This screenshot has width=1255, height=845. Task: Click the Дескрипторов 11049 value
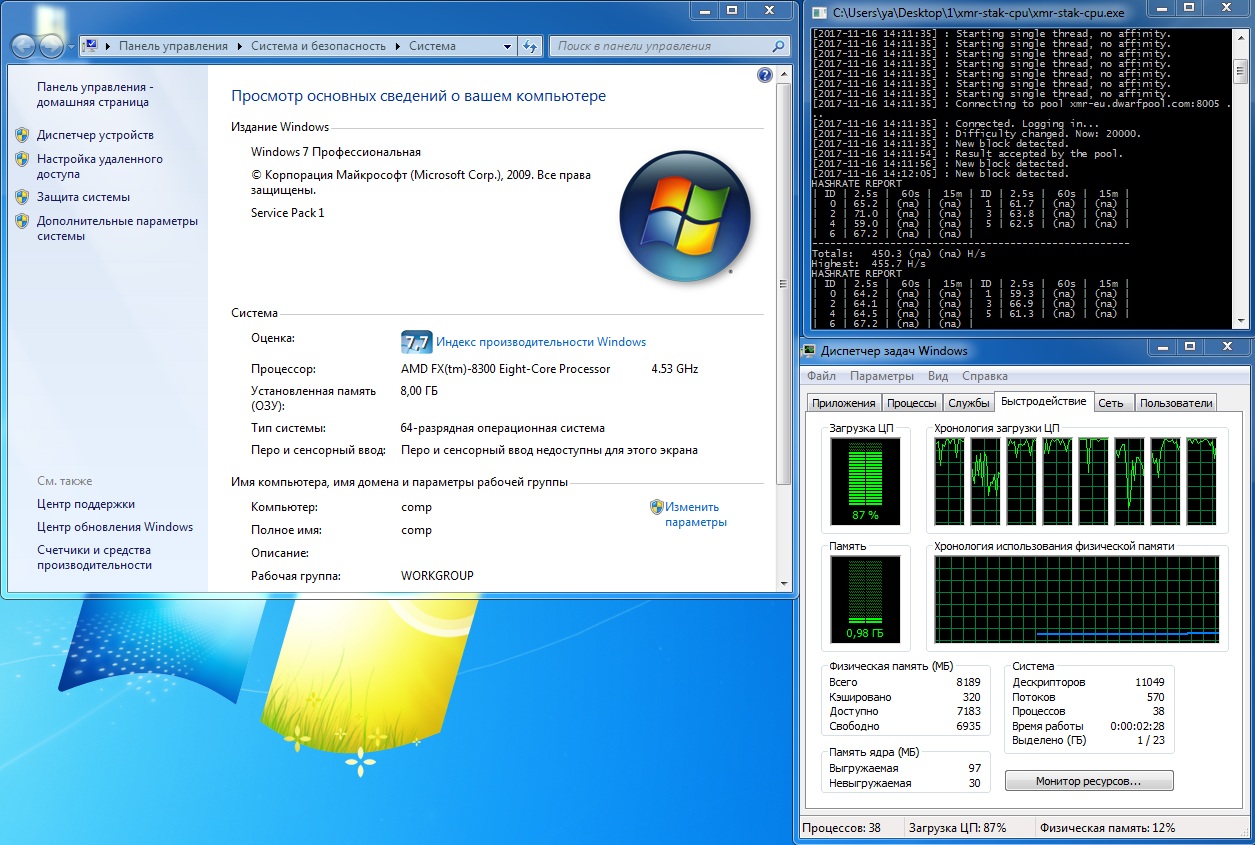(x=1150, y=682)
